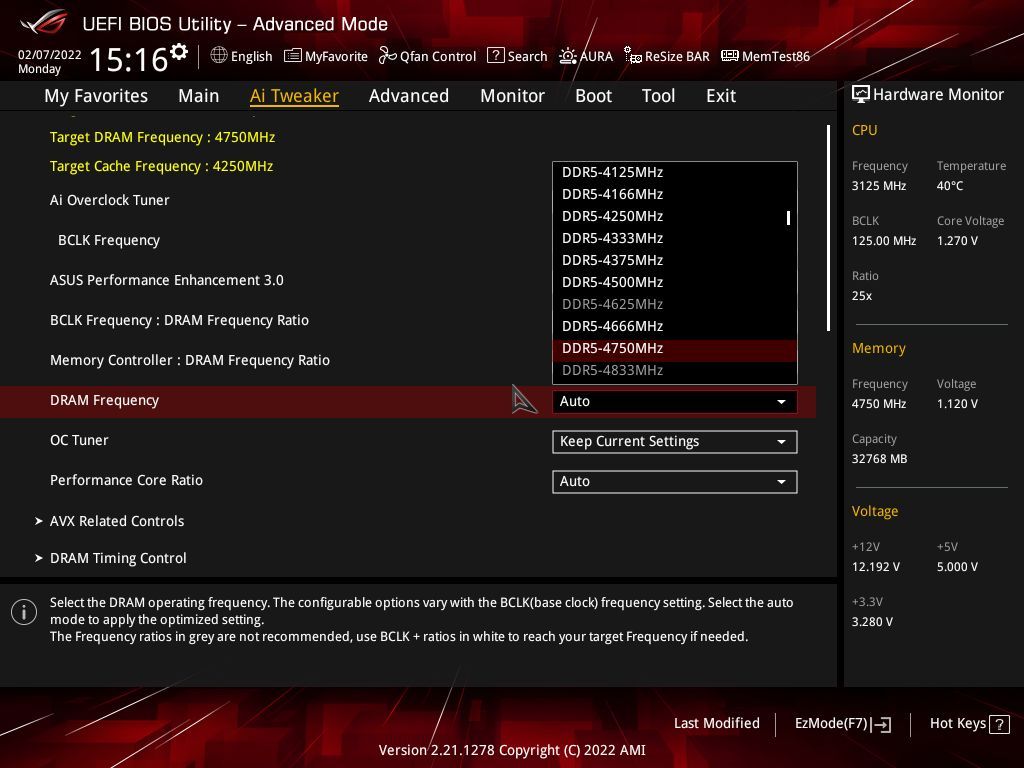
Task: Expand AVX Related Controls submenu
Action: point(117,521)
